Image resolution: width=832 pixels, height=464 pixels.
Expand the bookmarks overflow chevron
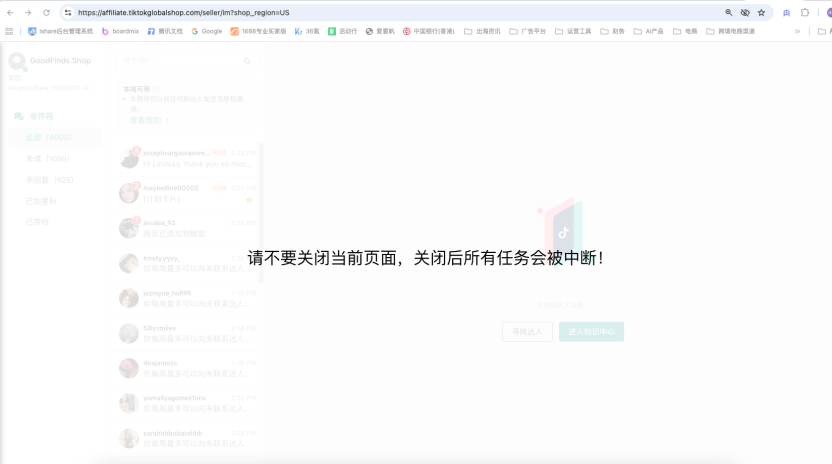click(797, 31)
